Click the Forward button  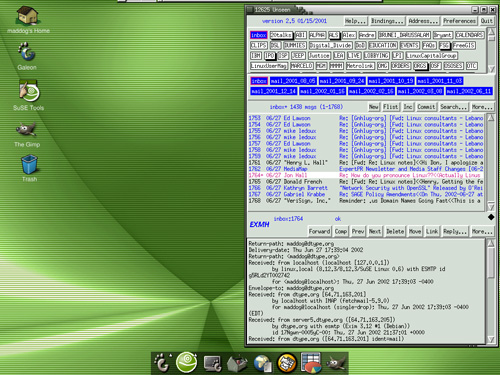pyautogui.click(x=319, y=231)
